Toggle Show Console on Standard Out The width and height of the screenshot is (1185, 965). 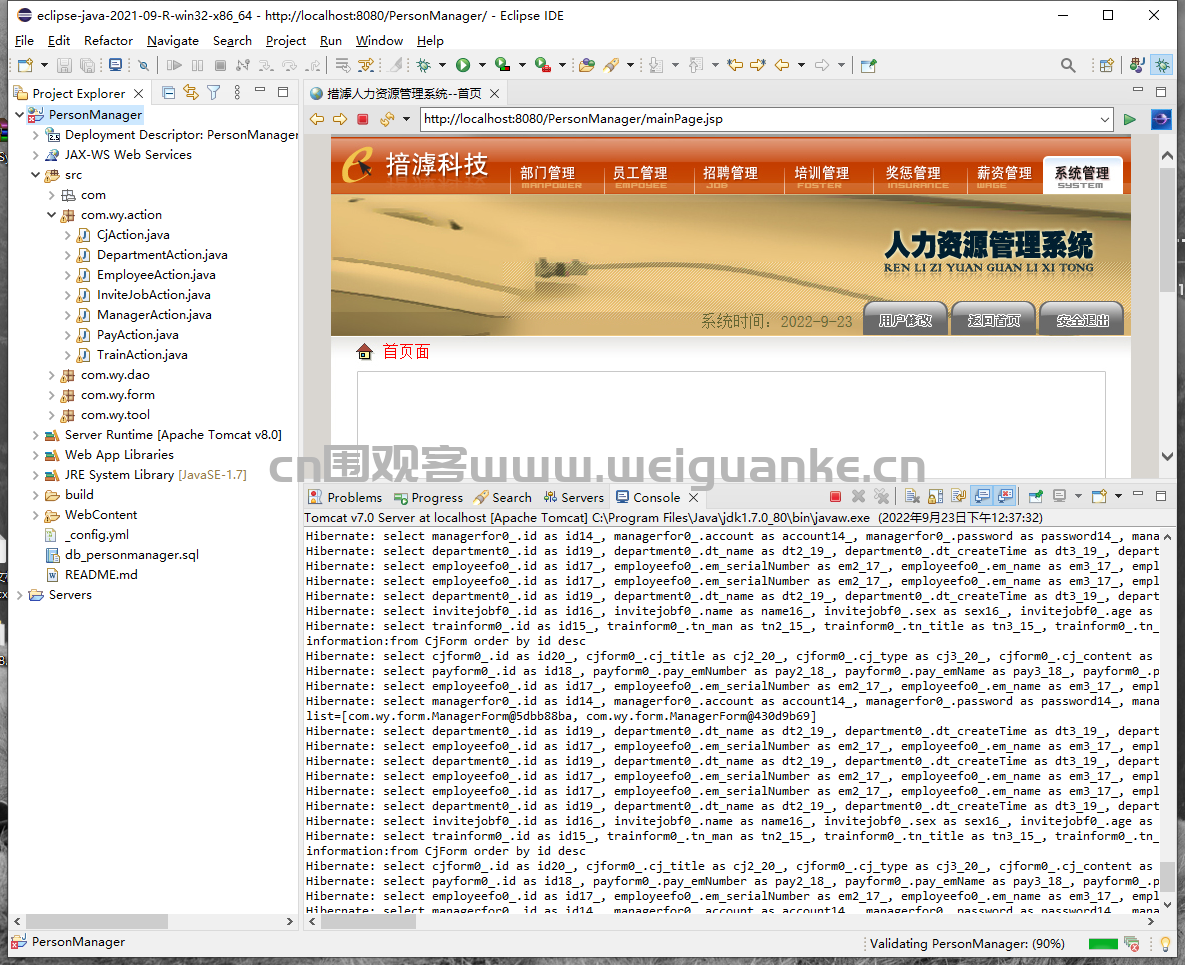[x=982, y=496]
